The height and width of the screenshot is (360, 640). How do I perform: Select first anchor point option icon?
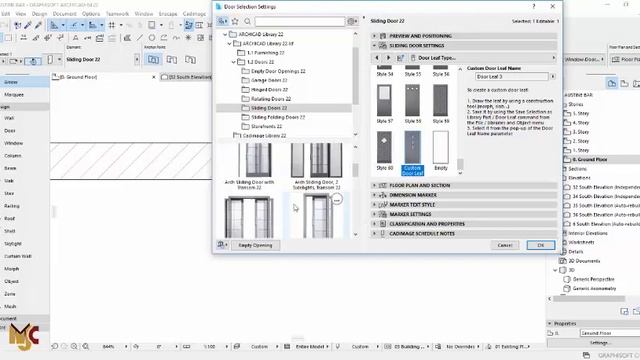pos(153,60)
